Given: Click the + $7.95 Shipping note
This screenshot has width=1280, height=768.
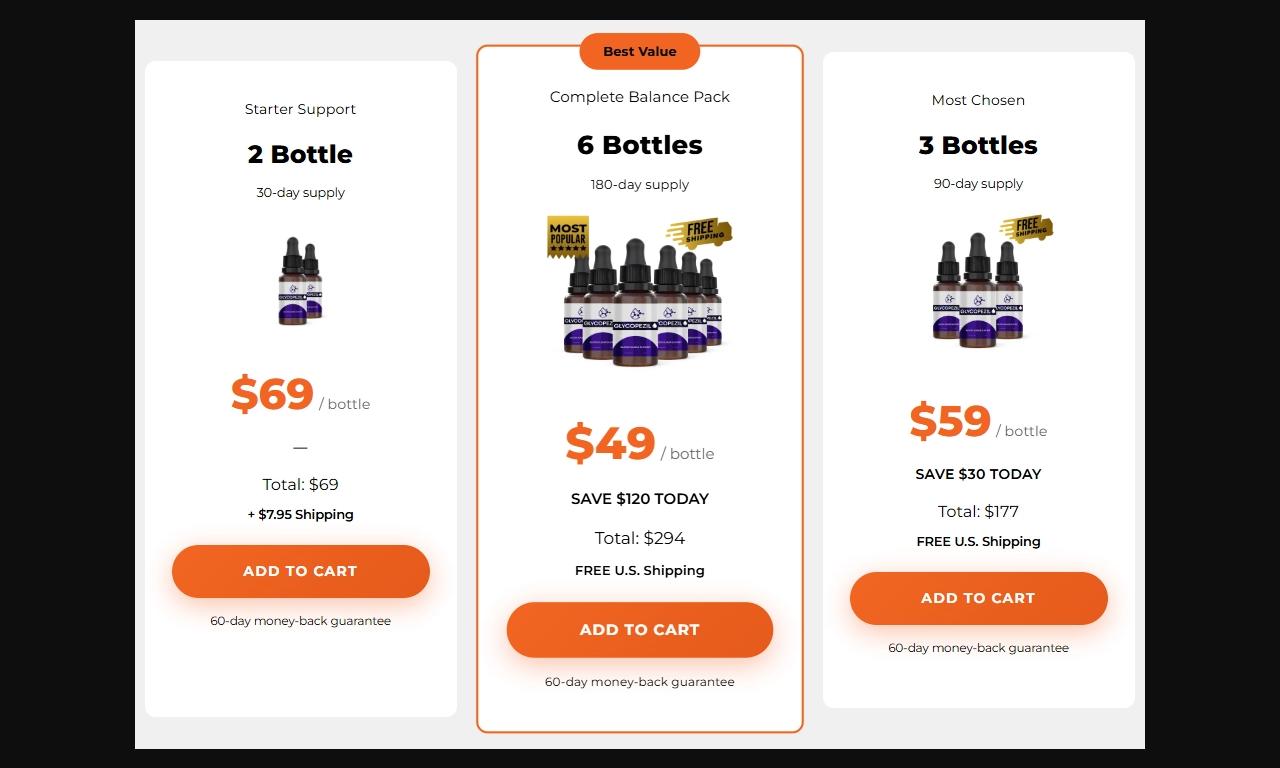Looking at the screenshot, I should tap(300, 515).
